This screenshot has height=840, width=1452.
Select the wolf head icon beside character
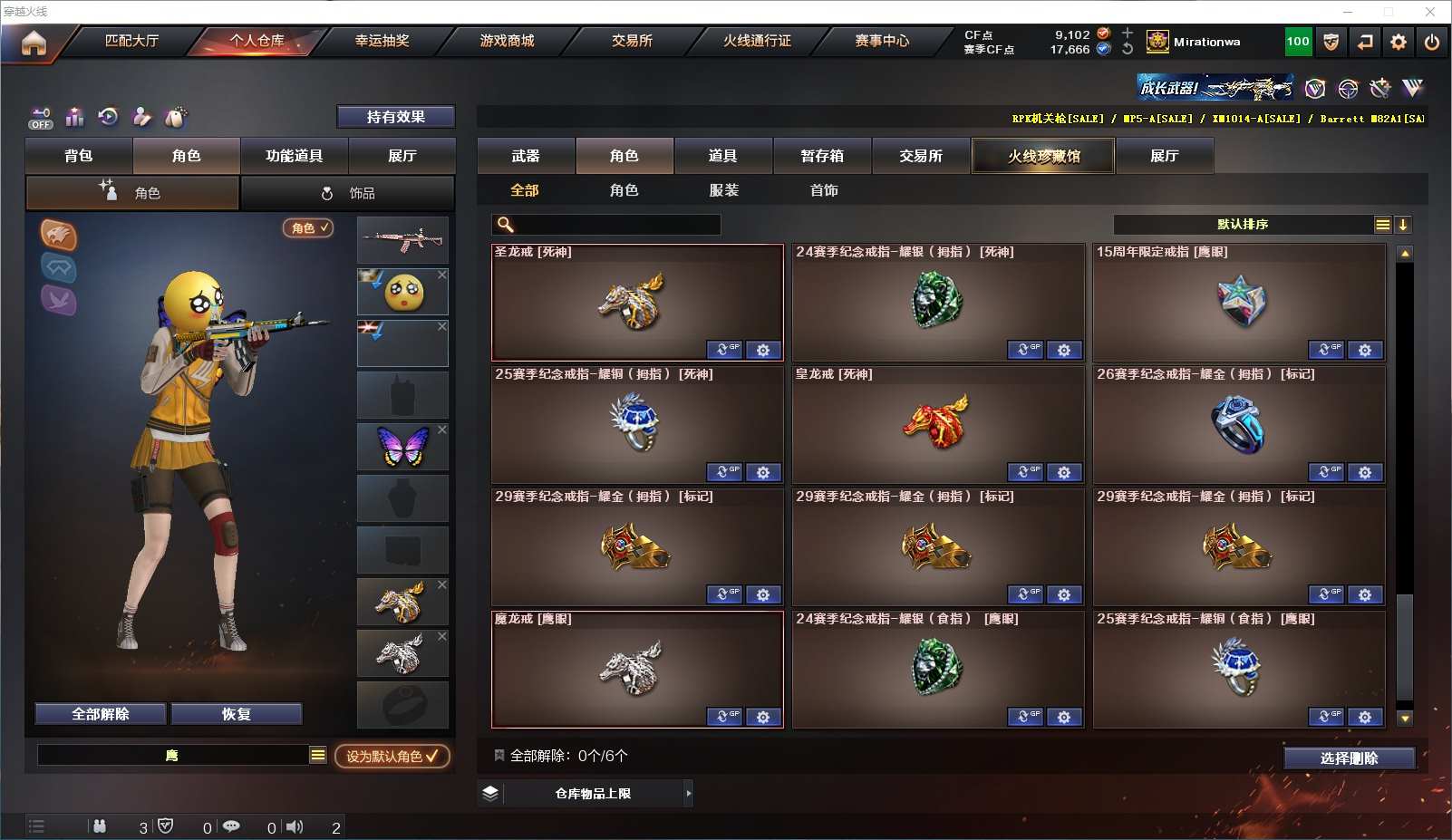tap(58, 236)
